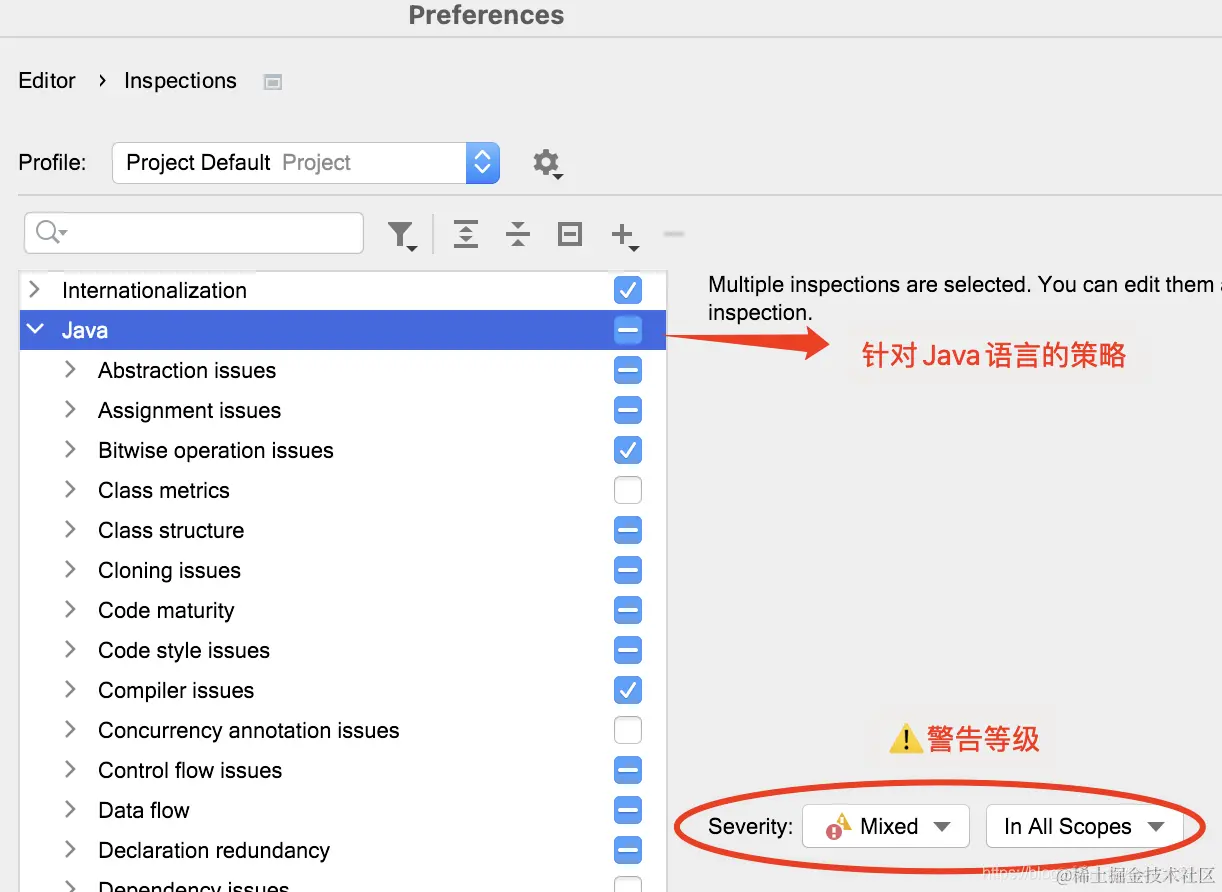Click the project-level icon beside Inspections breadcrumb
Image resolution: width=1222 pixels, height=892 pixels.
pos(272,82)
